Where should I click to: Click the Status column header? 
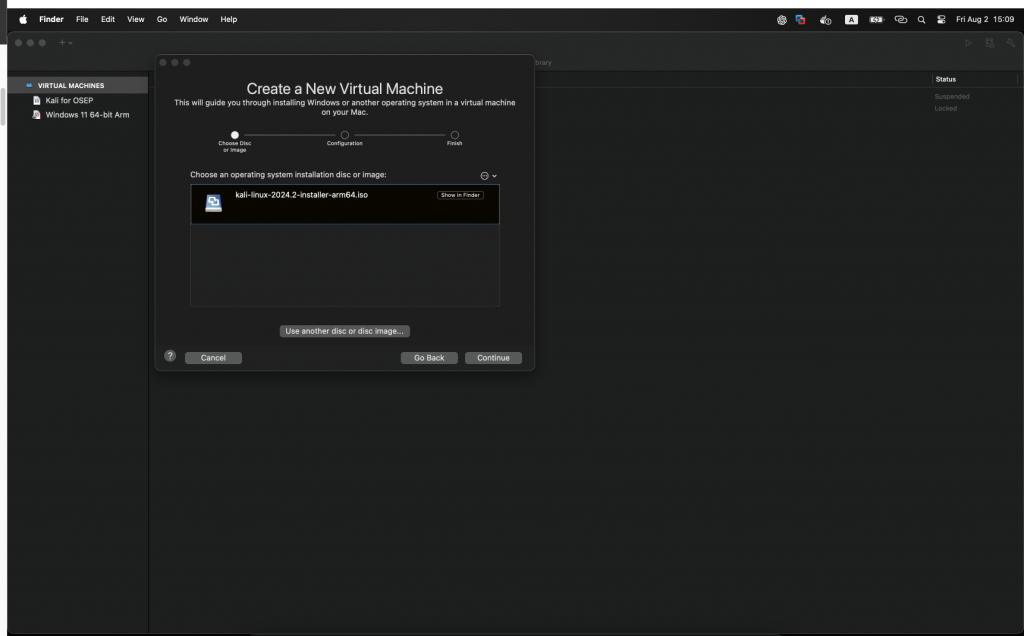946,79
